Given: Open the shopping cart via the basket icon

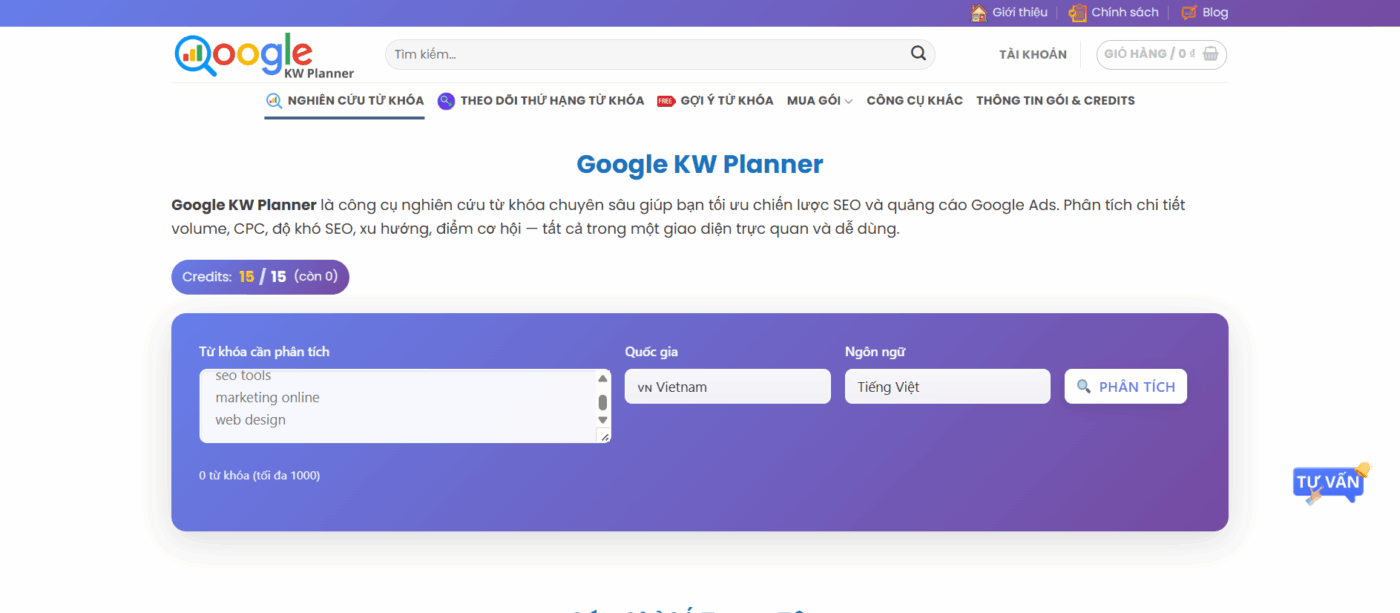Looking at the screenshot, I should coord(1210,55).
